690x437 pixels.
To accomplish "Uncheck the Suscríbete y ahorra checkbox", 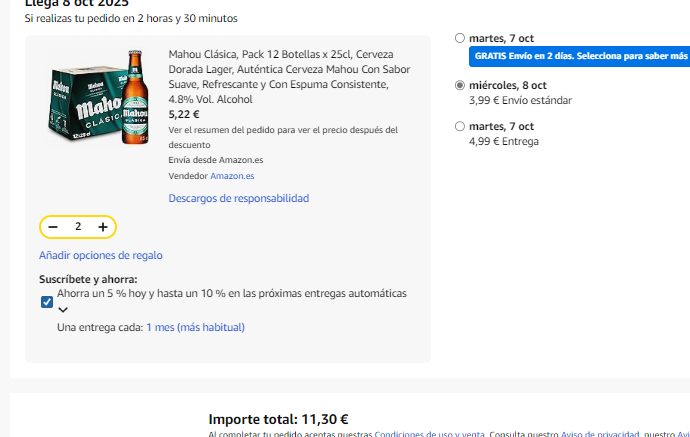I will (47, 302).
